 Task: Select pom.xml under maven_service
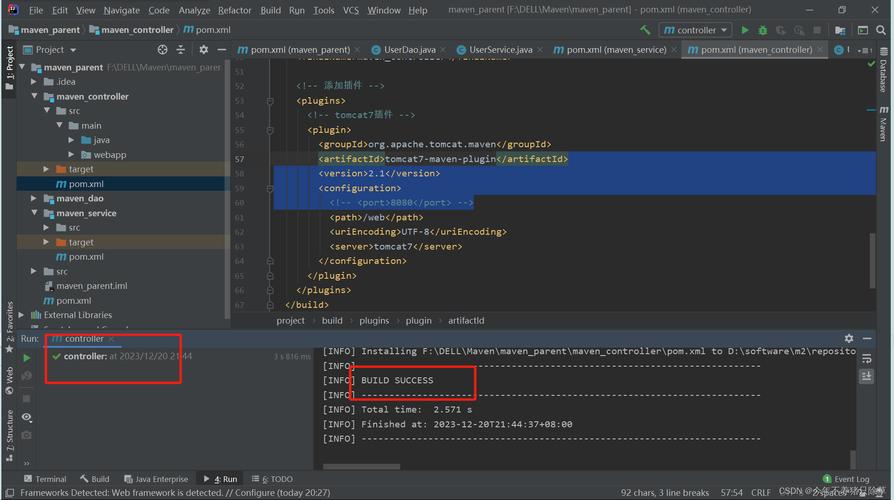[86, 257]
